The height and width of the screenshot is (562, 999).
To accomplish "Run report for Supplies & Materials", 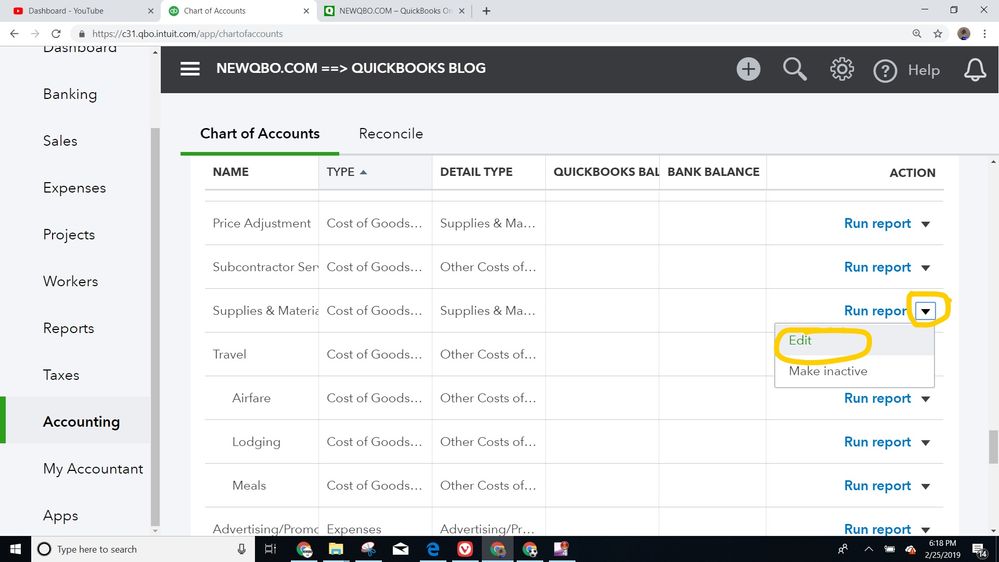I will [x=876, y=311].
